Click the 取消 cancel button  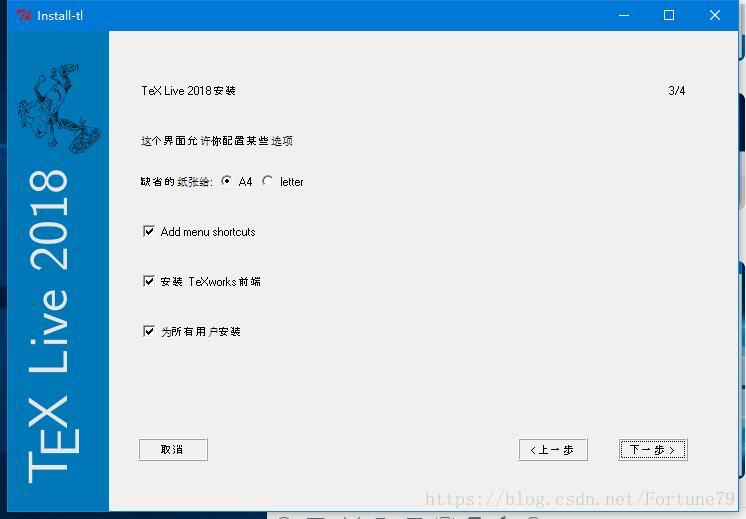[173, 450]
